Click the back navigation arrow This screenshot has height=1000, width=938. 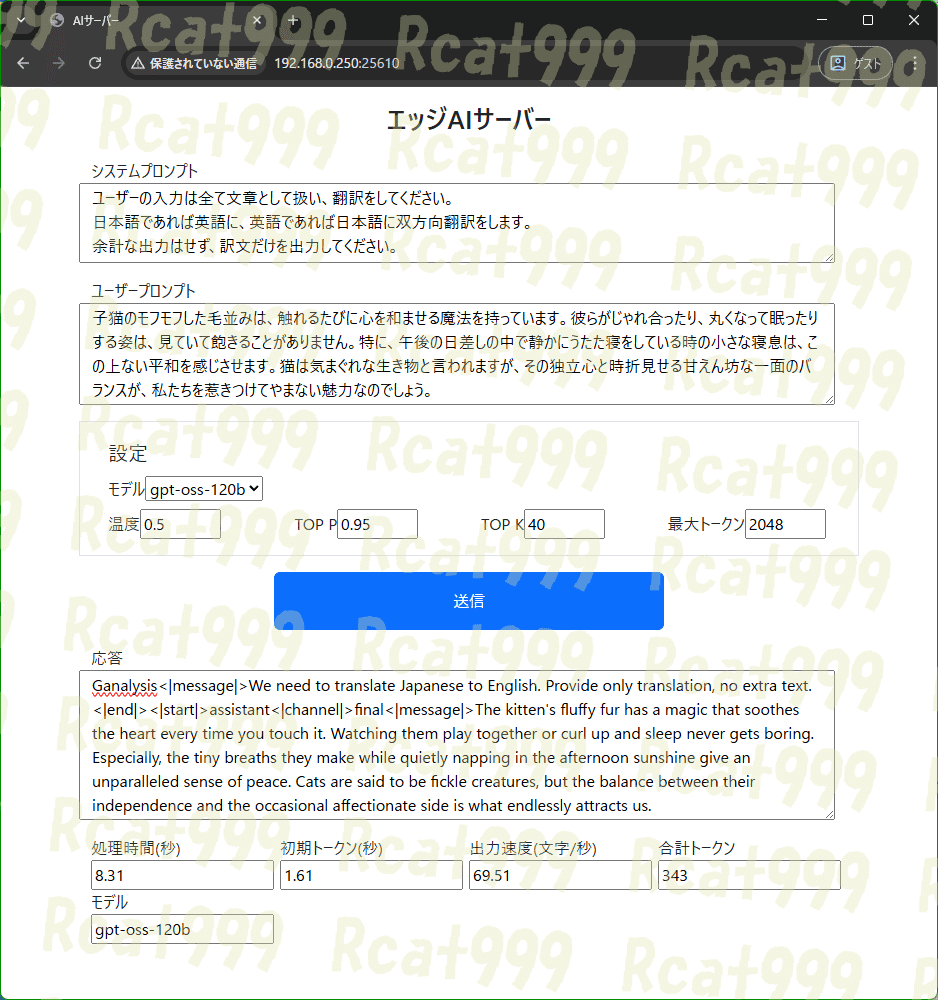tap(23, 62)
